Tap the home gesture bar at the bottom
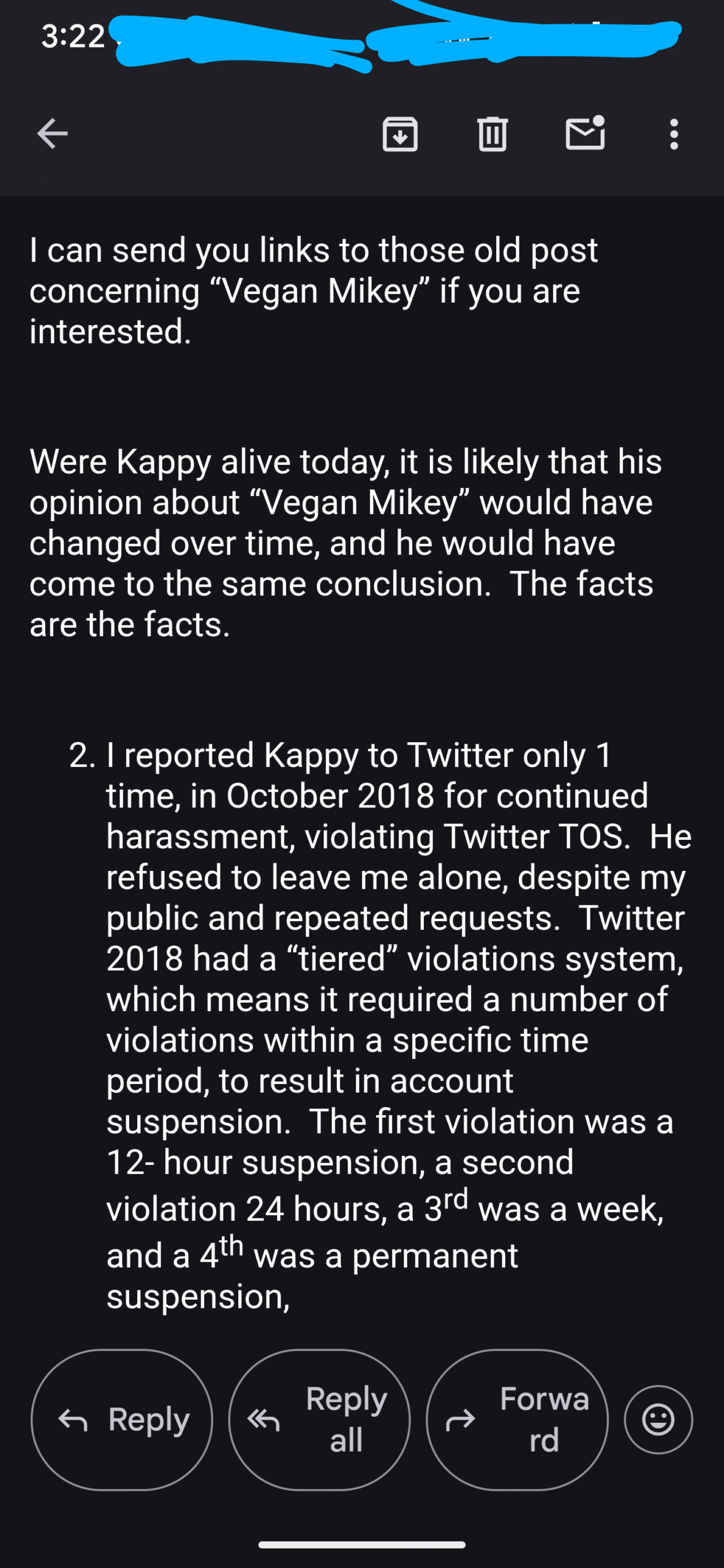The width and height of the screenshot is (724, 1568). point(362,1545)
